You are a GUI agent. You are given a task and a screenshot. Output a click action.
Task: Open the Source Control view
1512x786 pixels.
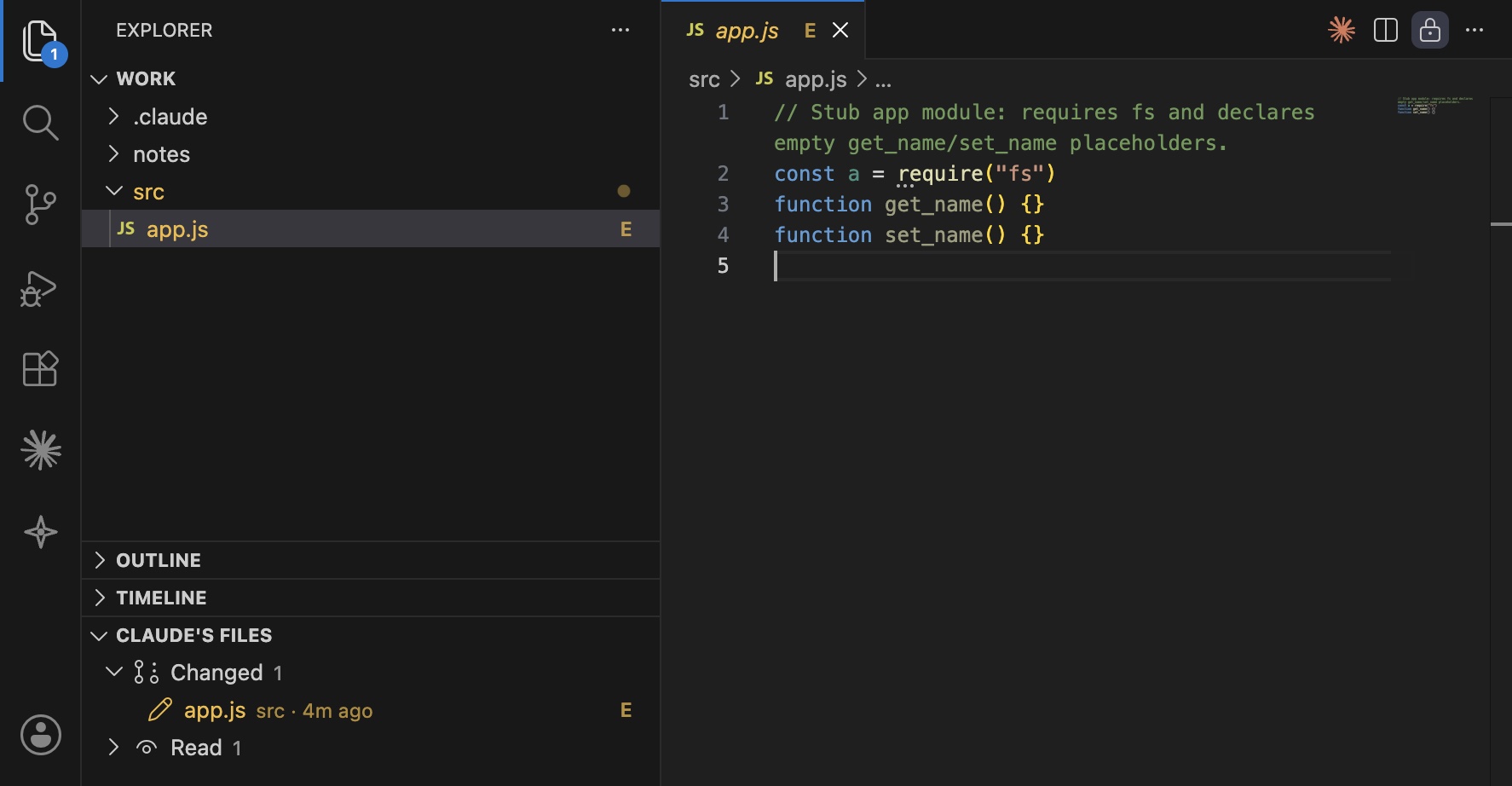coord(41,205)
